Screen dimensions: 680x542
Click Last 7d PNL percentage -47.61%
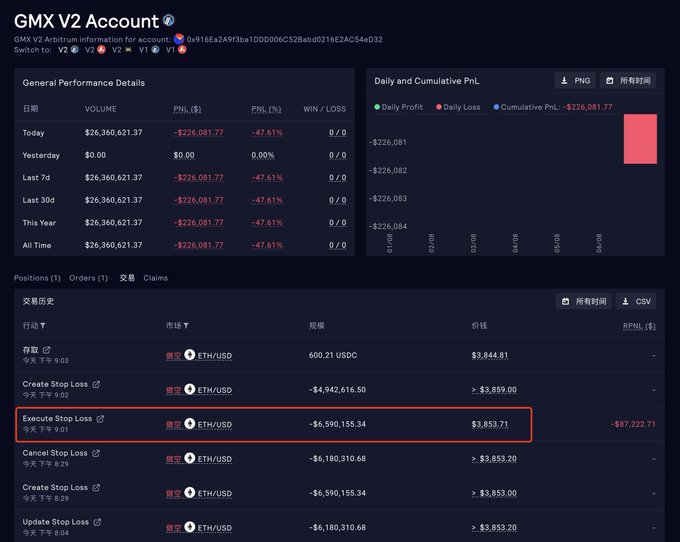coord(267,177)
